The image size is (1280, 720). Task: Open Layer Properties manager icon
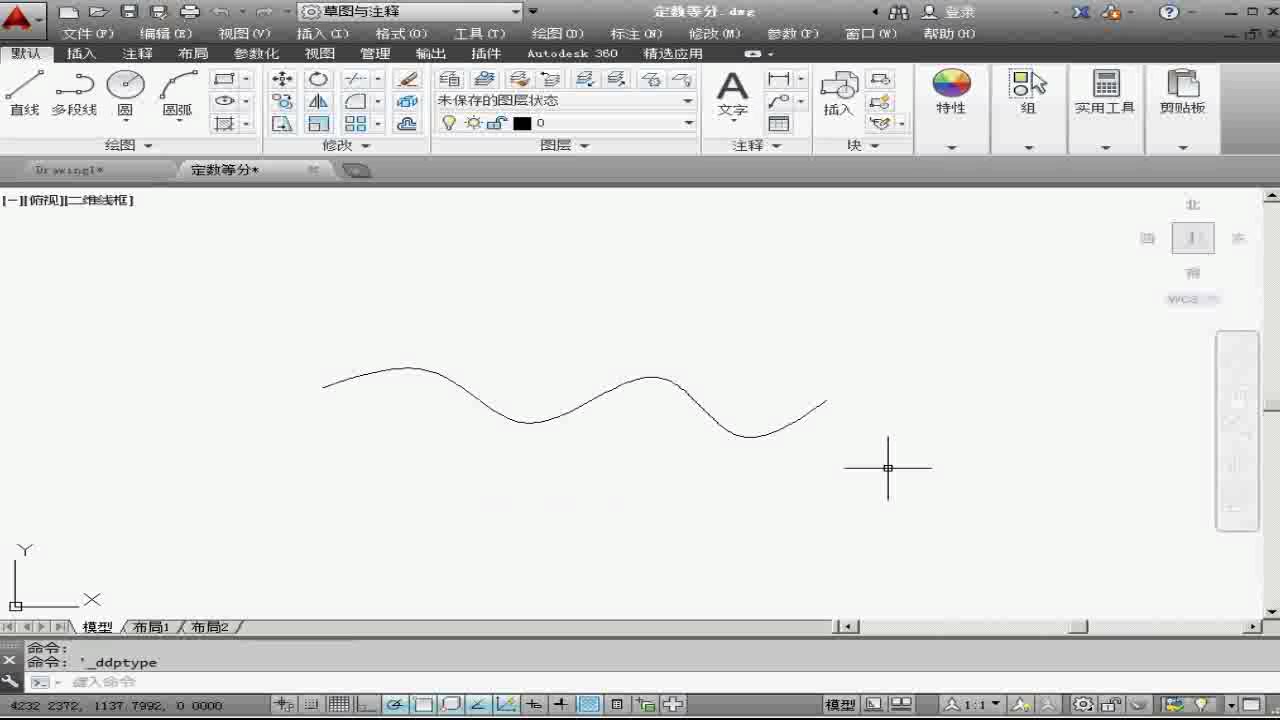(450, 79)
